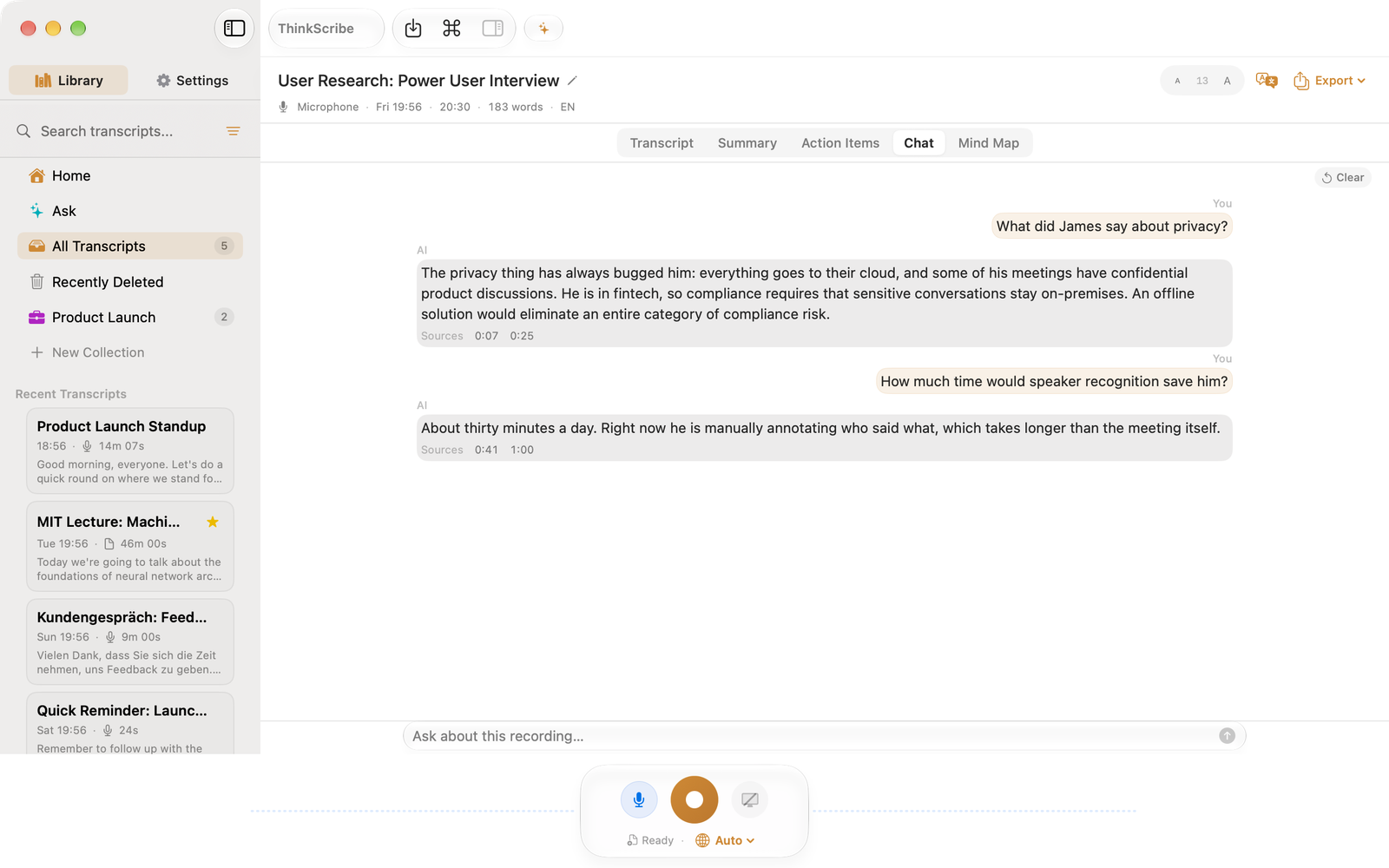Jump to source timestamp 0:41

click(x=486, y=450)
